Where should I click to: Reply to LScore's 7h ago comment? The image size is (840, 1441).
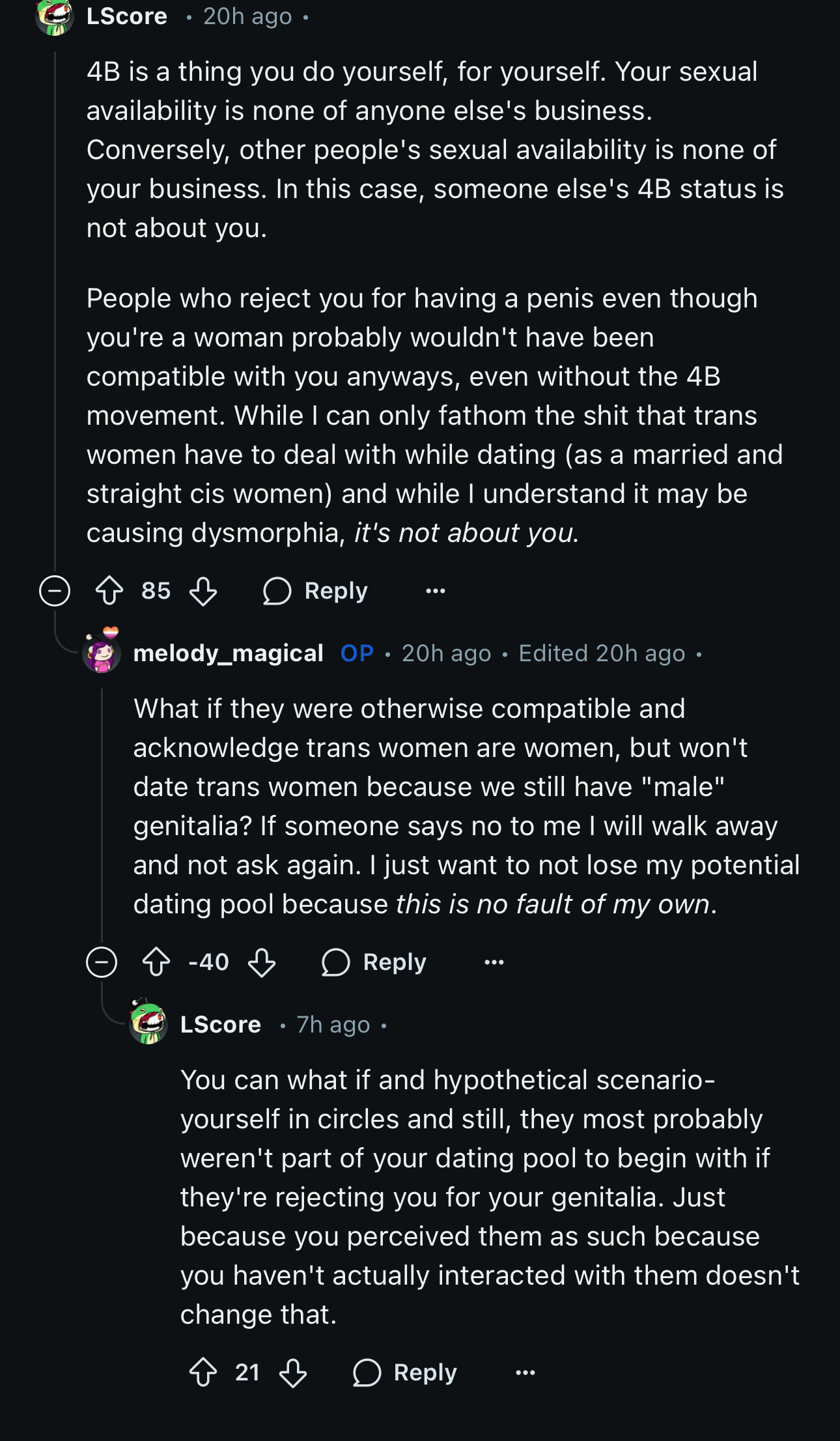point(404,1373)
